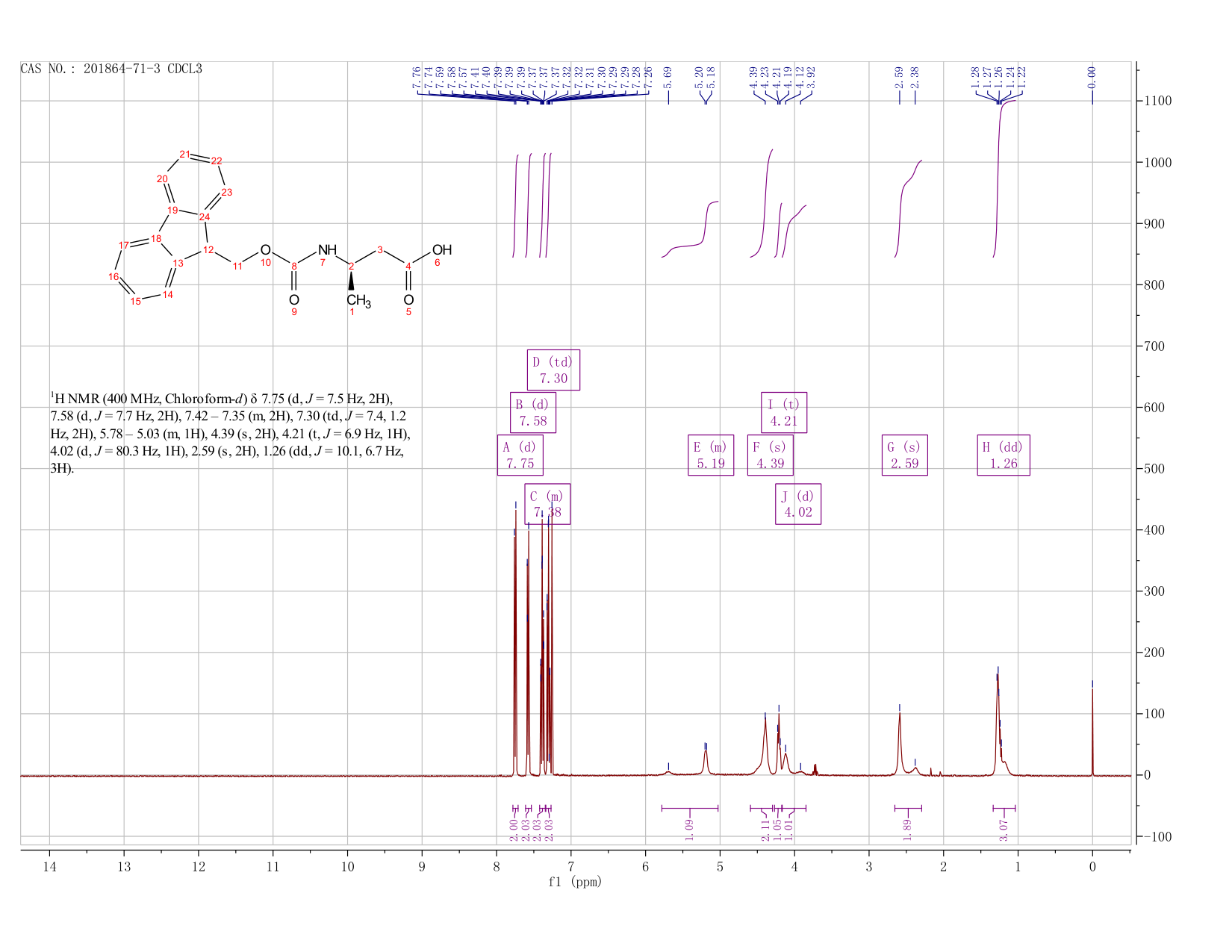Select multiplet box B (d) 7.58

coord(533,412)
